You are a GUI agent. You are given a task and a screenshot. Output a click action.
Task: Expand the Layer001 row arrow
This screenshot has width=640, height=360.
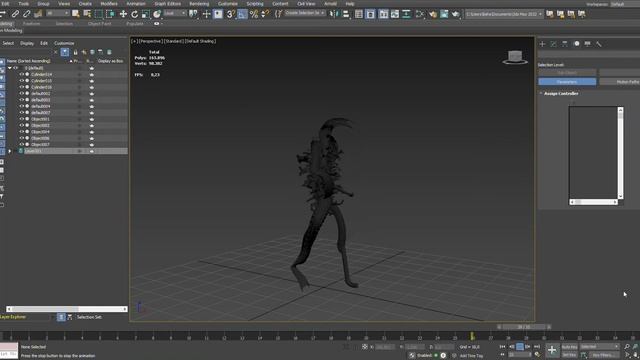[x=10, y=151]
